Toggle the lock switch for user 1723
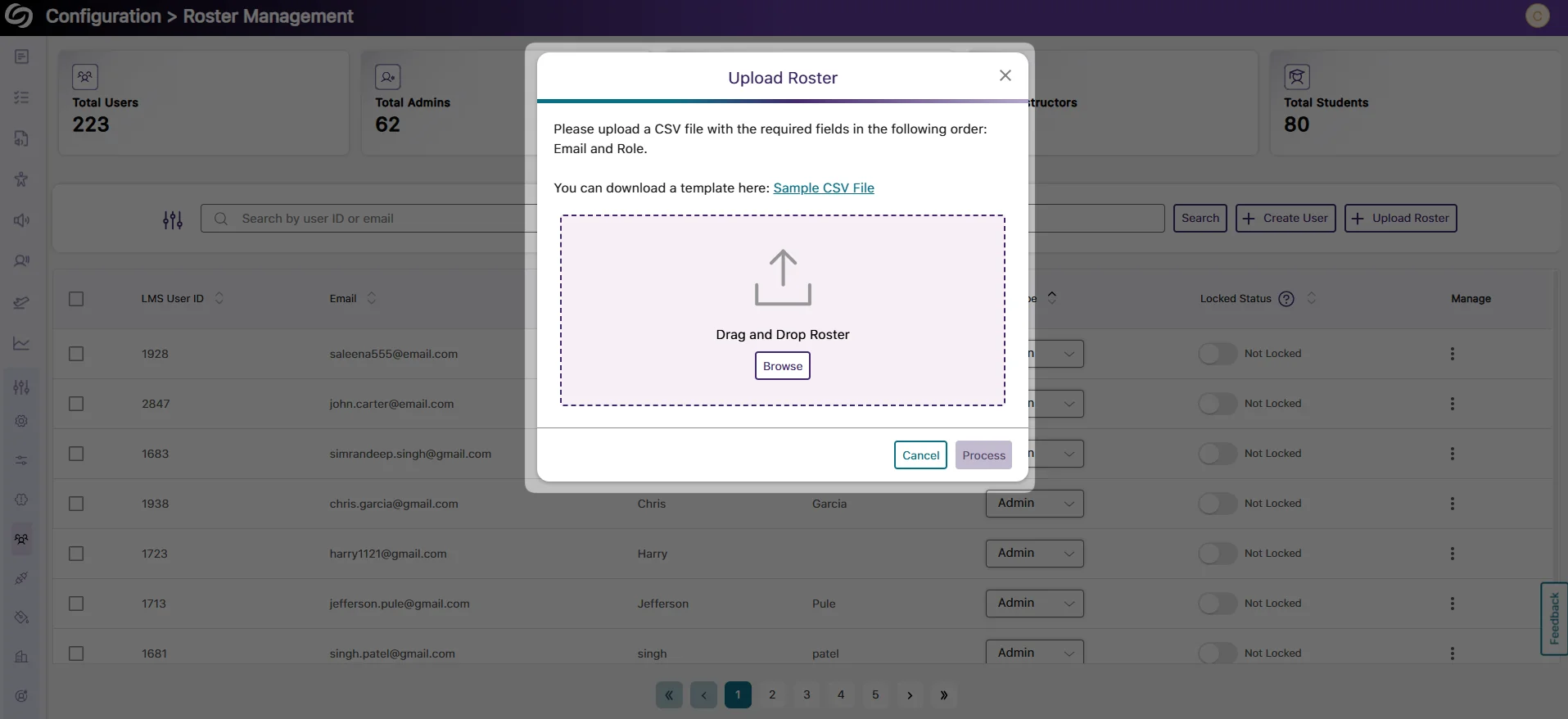The width and height of the screenshot is (1568, 719). point(1217,554)
